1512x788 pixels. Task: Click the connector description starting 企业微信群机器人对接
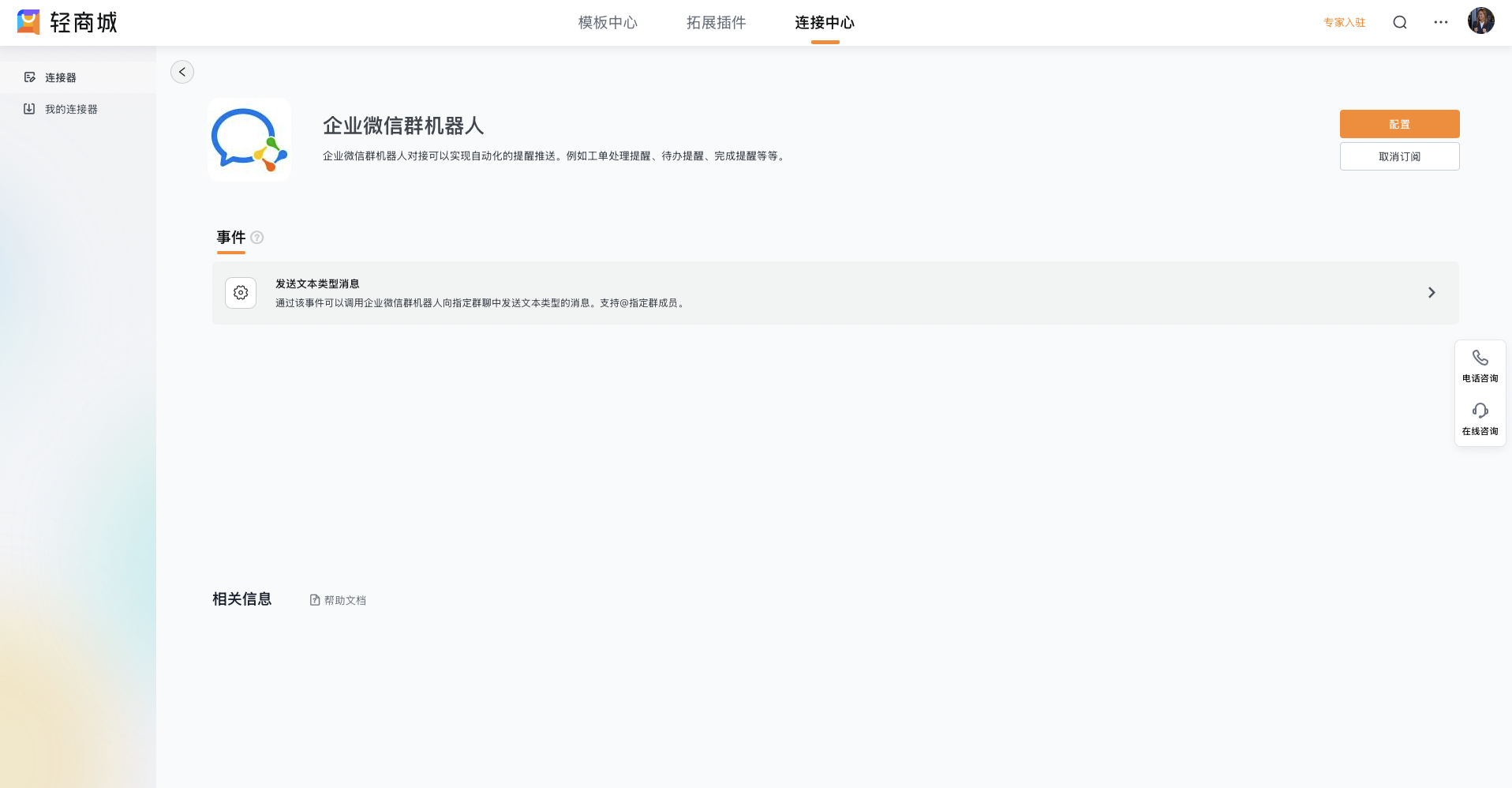coord(556,156)
